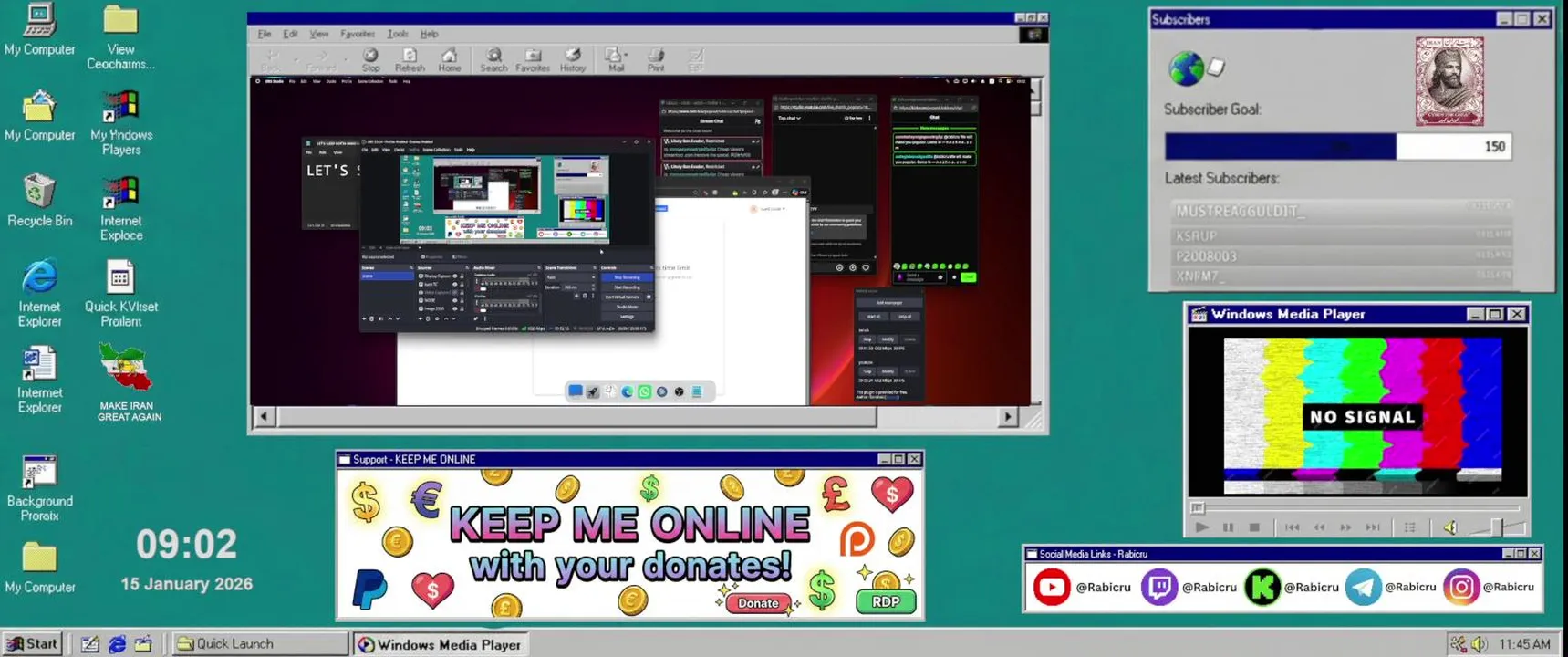Click the PayPal logo in donation banner
The width and height of the screenshot is (1568, 657).
(x=369, y=588)
